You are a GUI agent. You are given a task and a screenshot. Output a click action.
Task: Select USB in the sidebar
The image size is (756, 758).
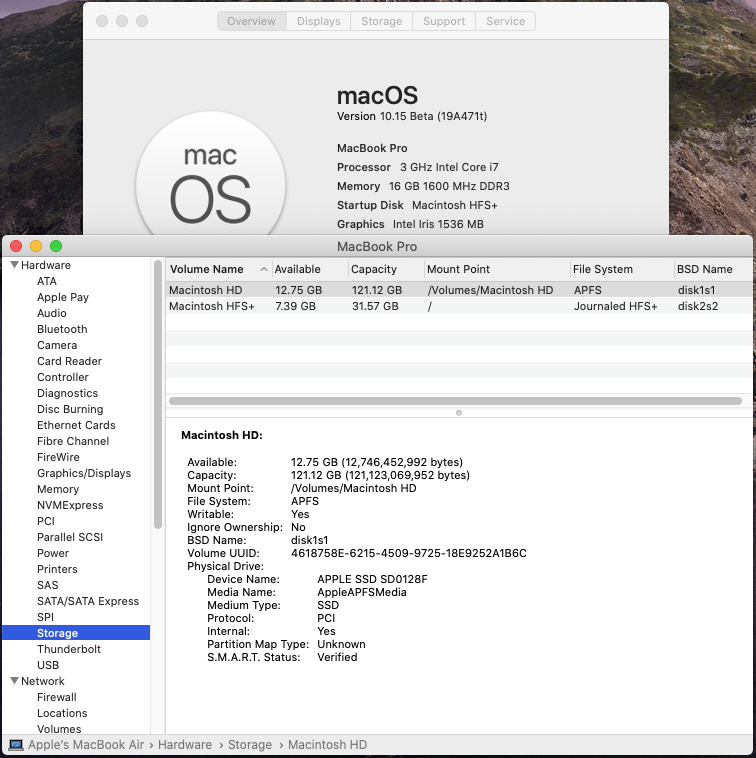48,665
